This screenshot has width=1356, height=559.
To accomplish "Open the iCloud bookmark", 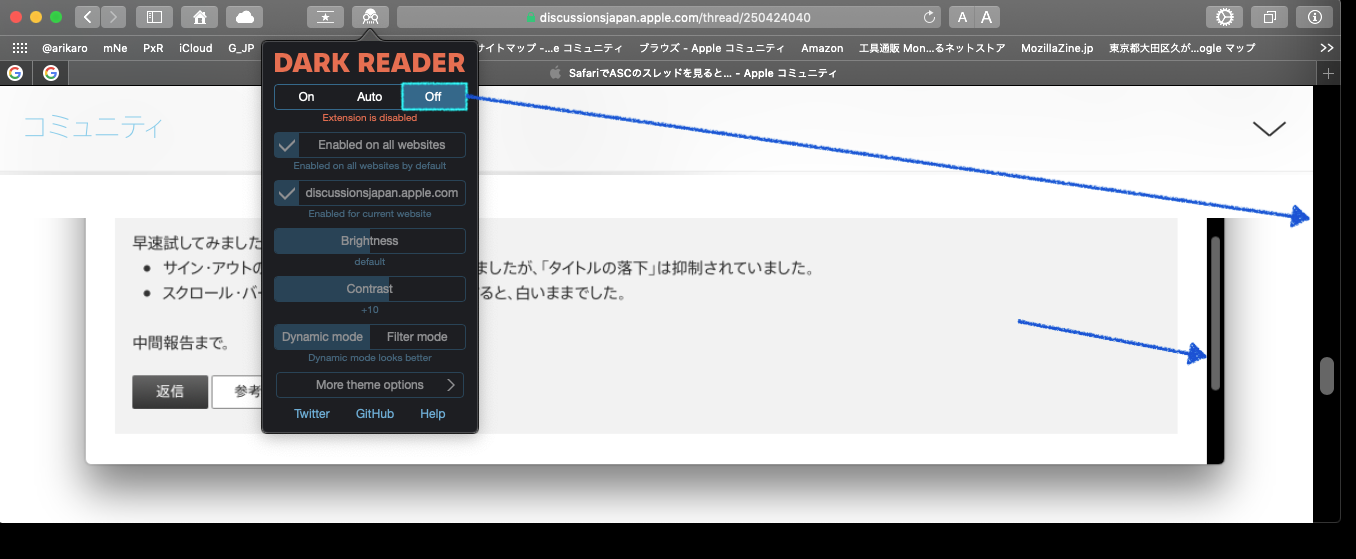I will [196, 47].
